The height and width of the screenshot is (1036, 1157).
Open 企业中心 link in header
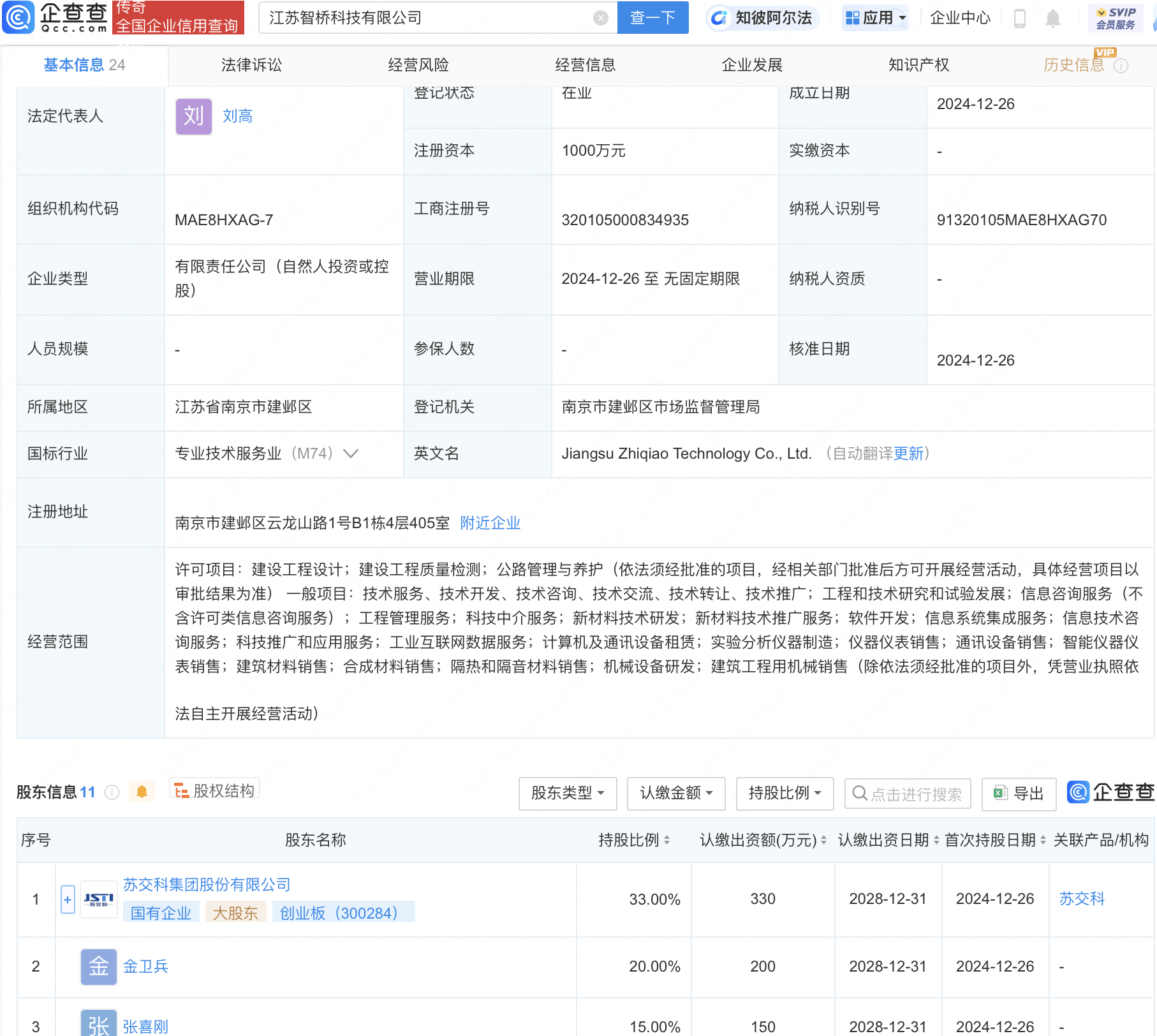960,18
